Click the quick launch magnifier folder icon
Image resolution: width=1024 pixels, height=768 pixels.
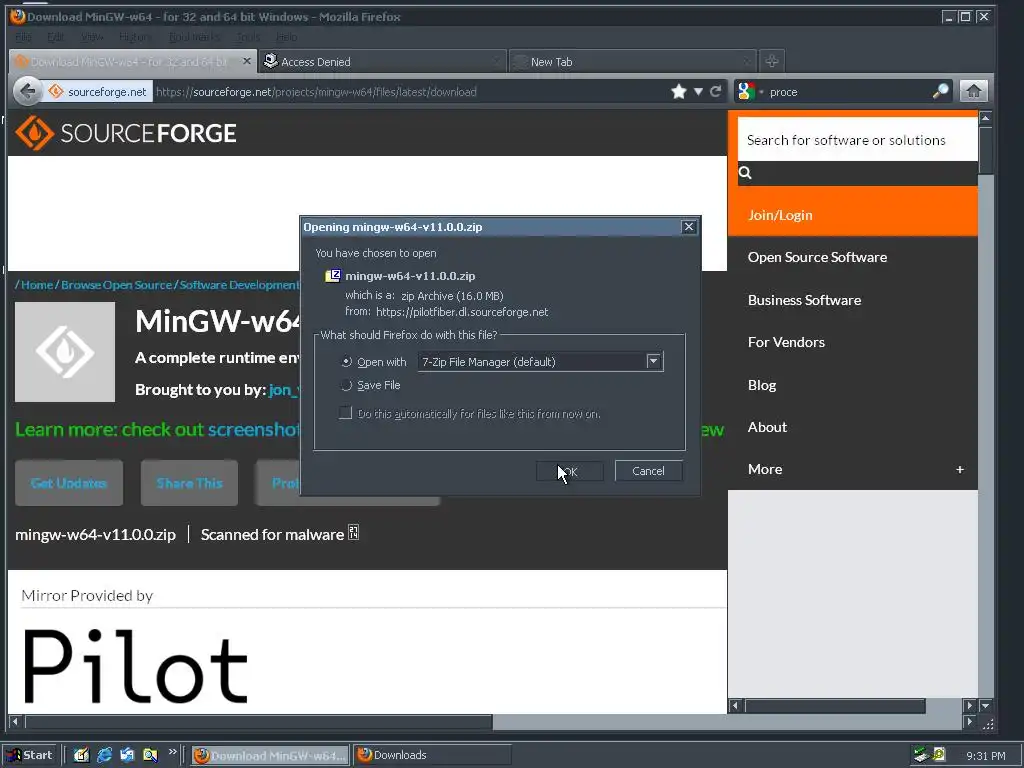coord(150,755)
